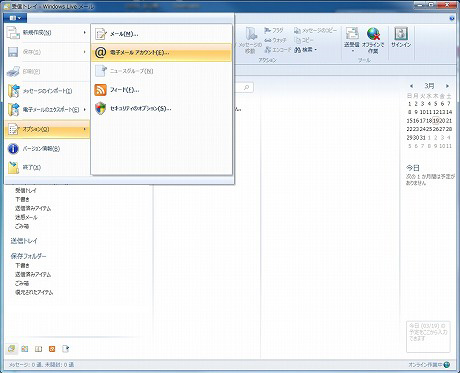Open the 検索 binoculars dropdown
This screenshot has width=460, height=373.
306,50
